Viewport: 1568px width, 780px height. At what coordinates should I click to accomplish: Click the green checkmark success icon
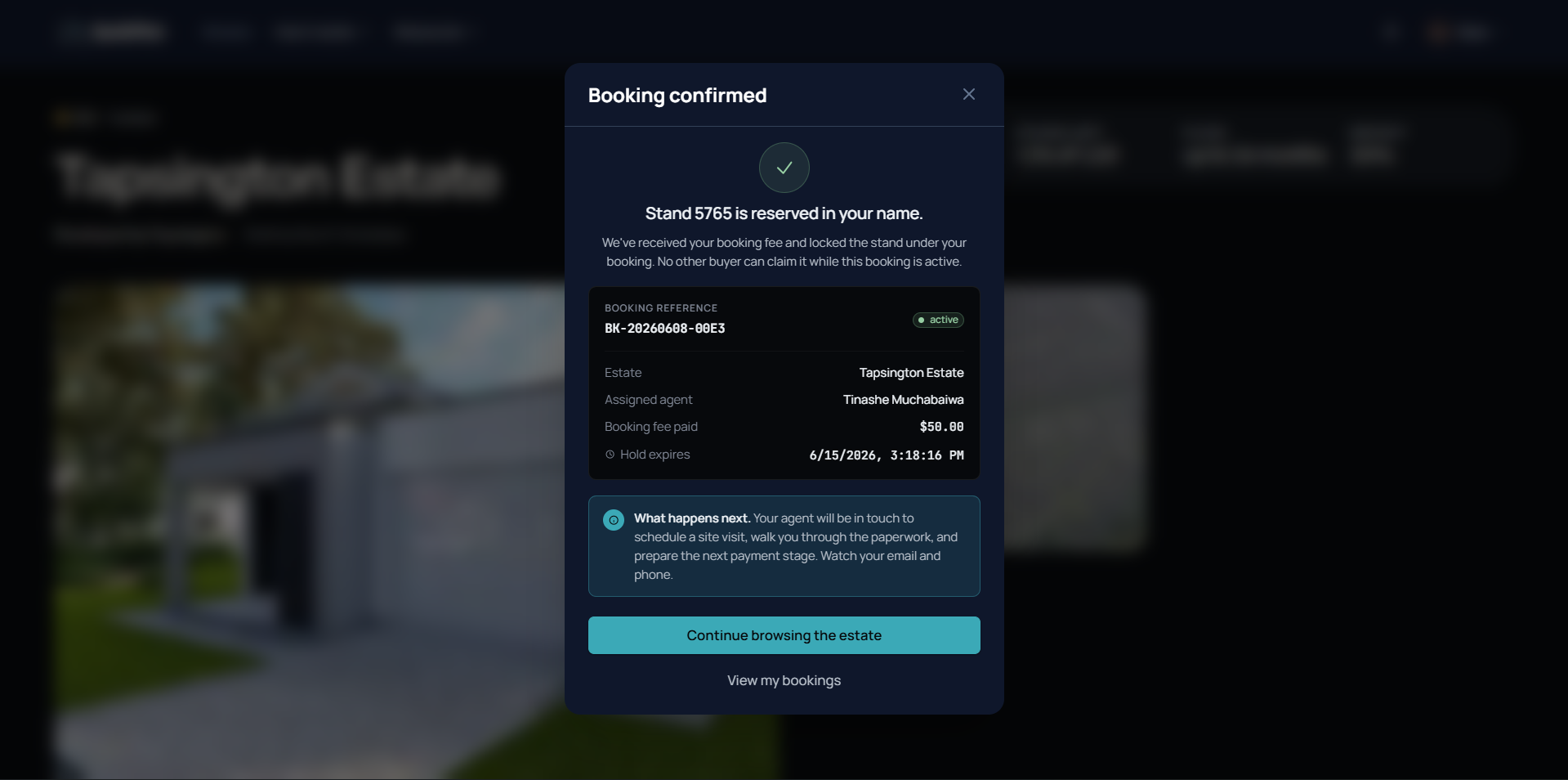click(x=784, y=168)
